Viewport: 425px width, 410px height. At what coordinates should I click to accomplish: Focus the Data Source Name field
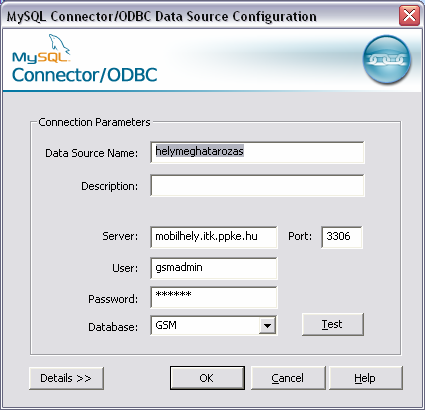click(257, 152)
